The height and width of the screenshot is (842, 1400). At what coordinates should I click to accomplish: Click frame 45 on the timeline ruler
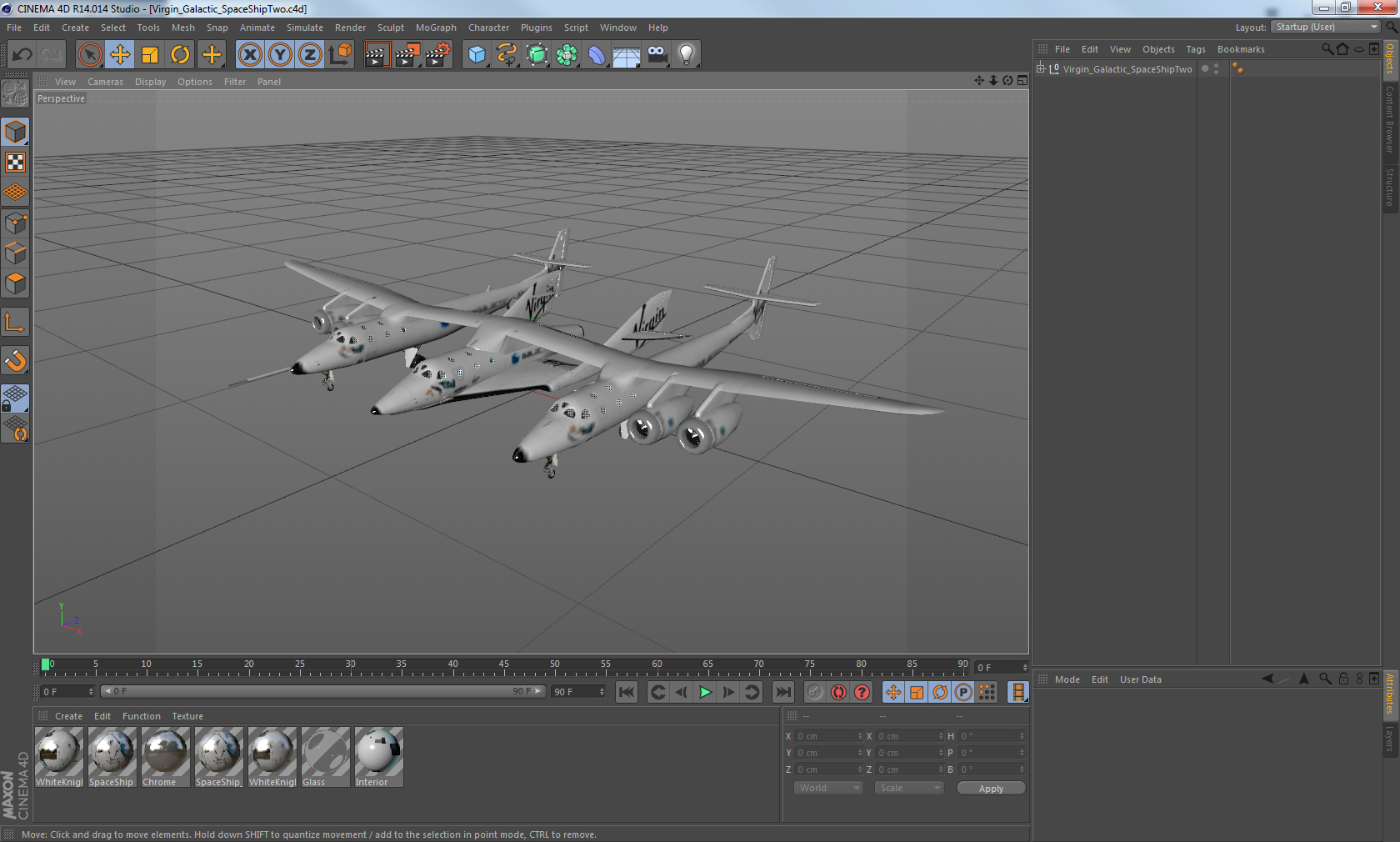coord(503,666)
